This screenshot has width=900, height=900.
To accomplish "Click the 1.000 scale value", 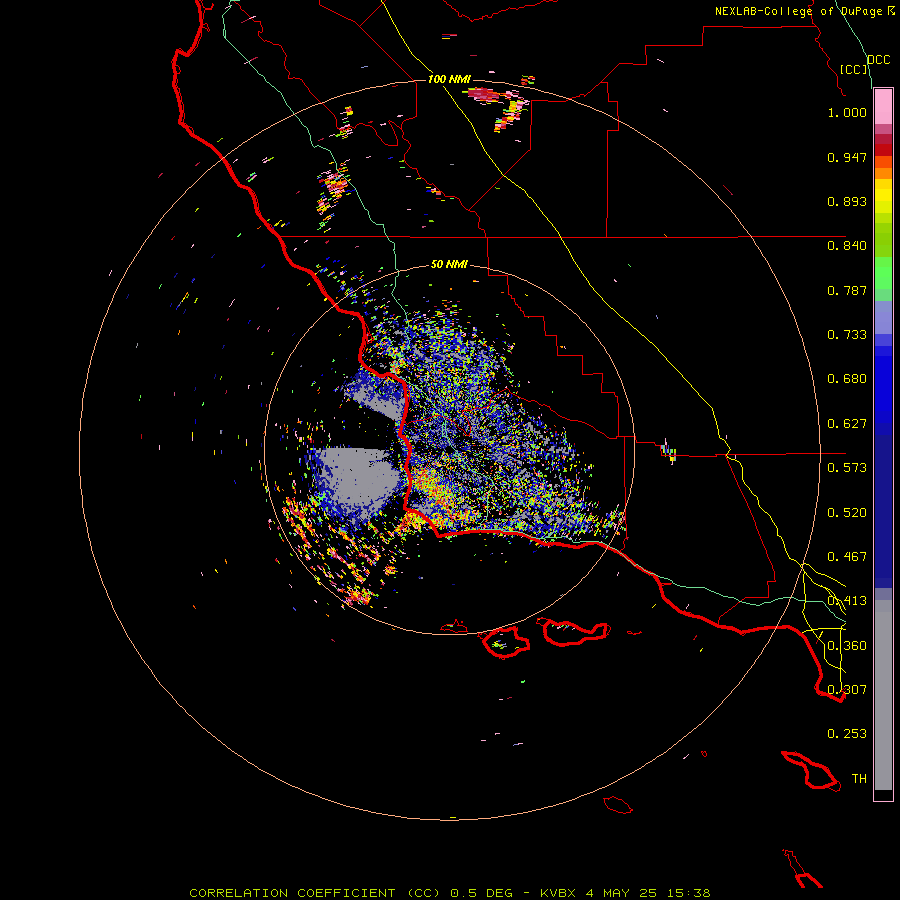I will click(x=847, y=112).
